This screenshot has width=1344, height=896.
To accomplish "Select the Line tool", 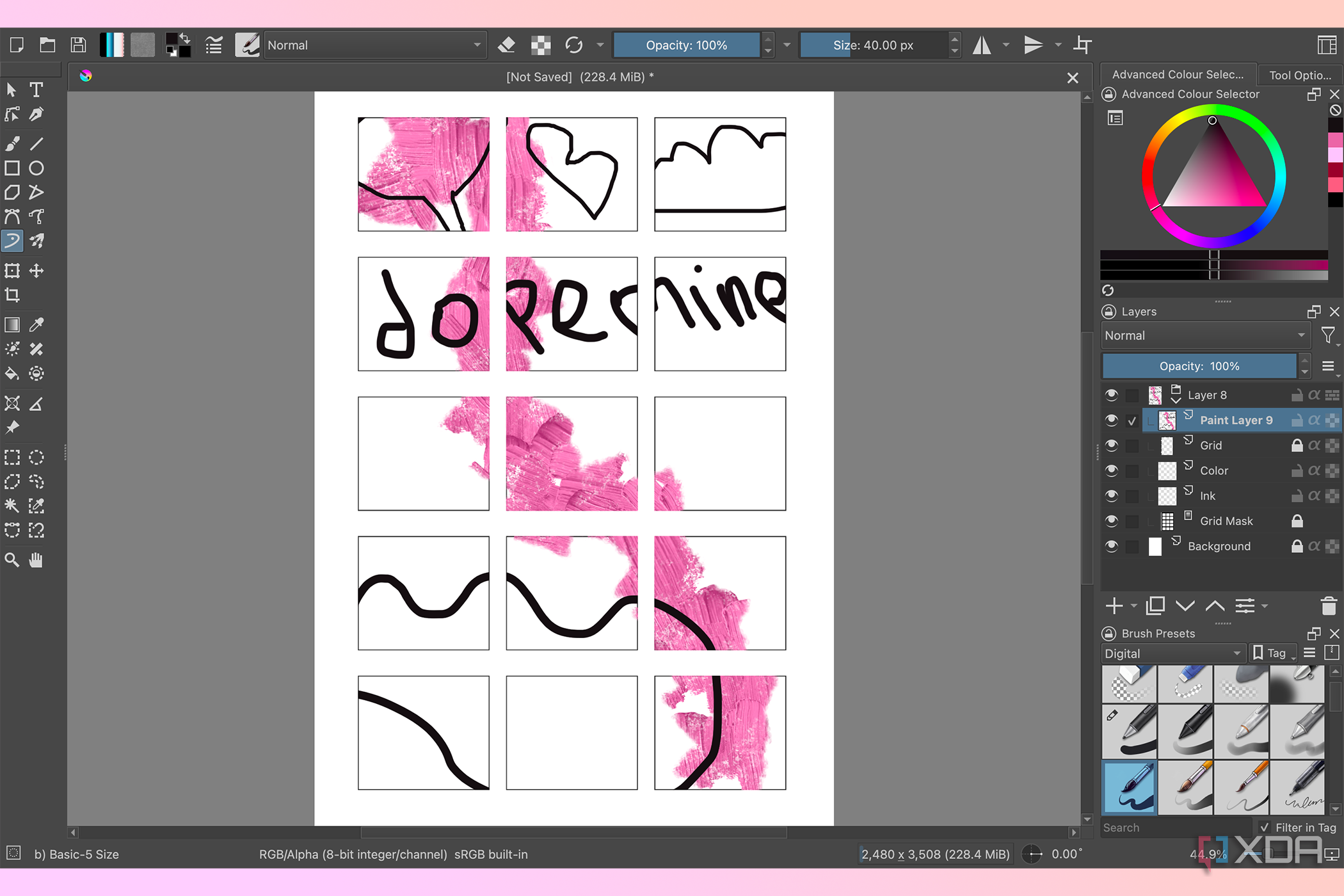I will [36, 144].
